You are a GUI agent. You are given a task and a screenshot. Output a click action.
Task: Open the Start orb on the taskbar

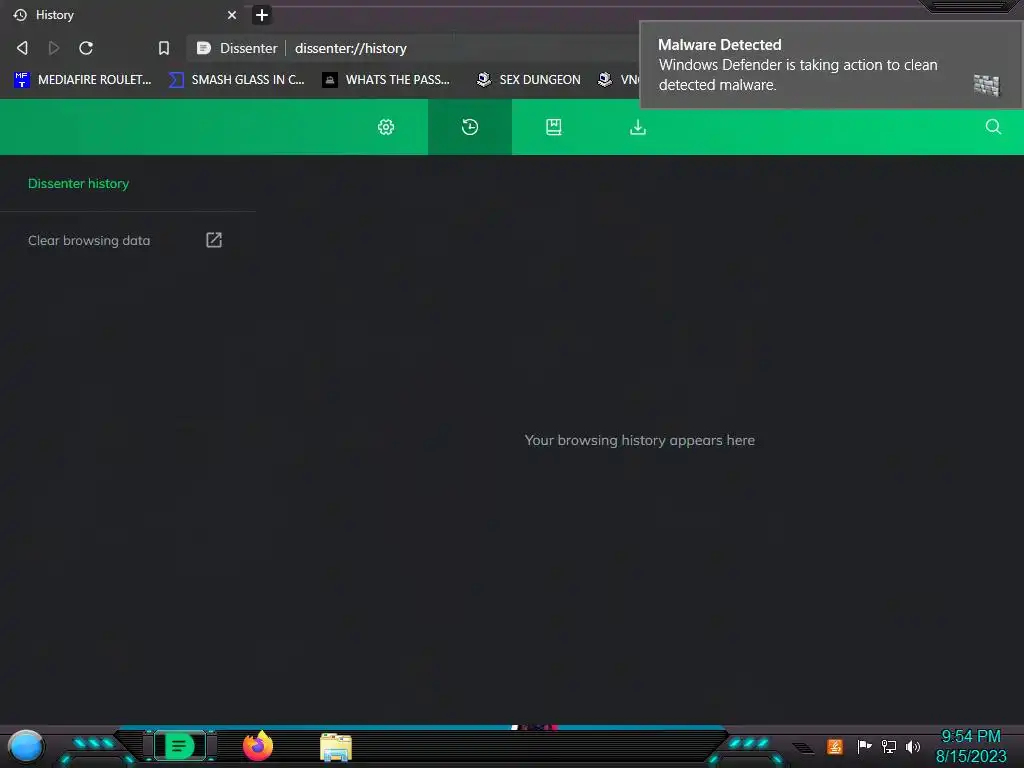(25, 747)
